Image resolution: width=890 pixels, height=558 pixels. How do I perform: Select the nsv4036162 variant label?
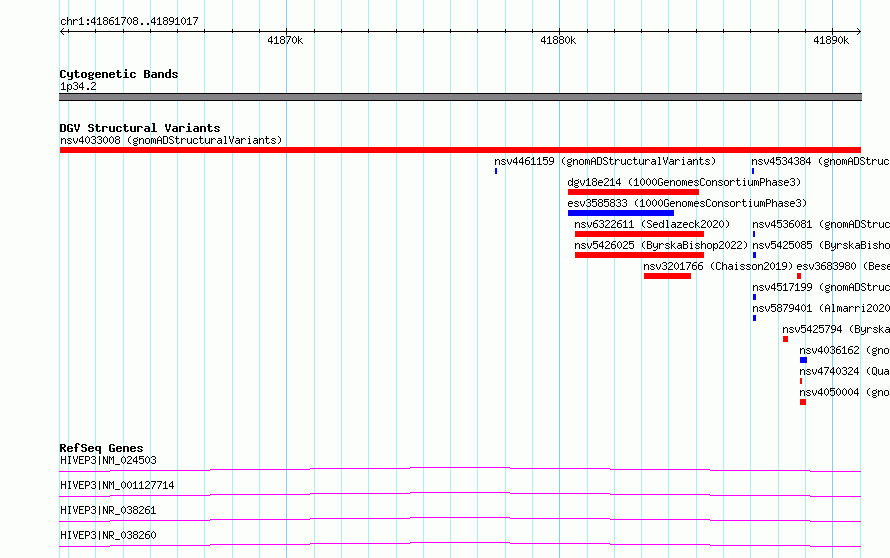tap(845, 350)
